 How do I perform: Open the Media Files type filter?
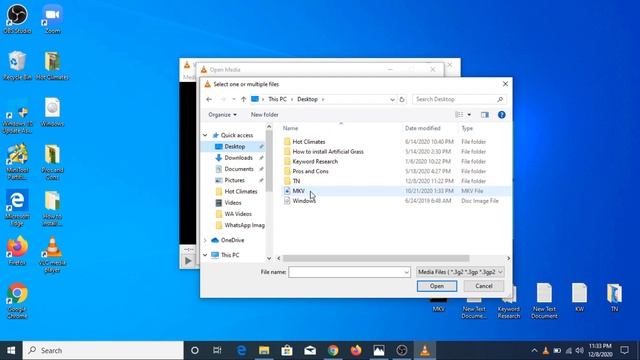[x=460, y=272]
